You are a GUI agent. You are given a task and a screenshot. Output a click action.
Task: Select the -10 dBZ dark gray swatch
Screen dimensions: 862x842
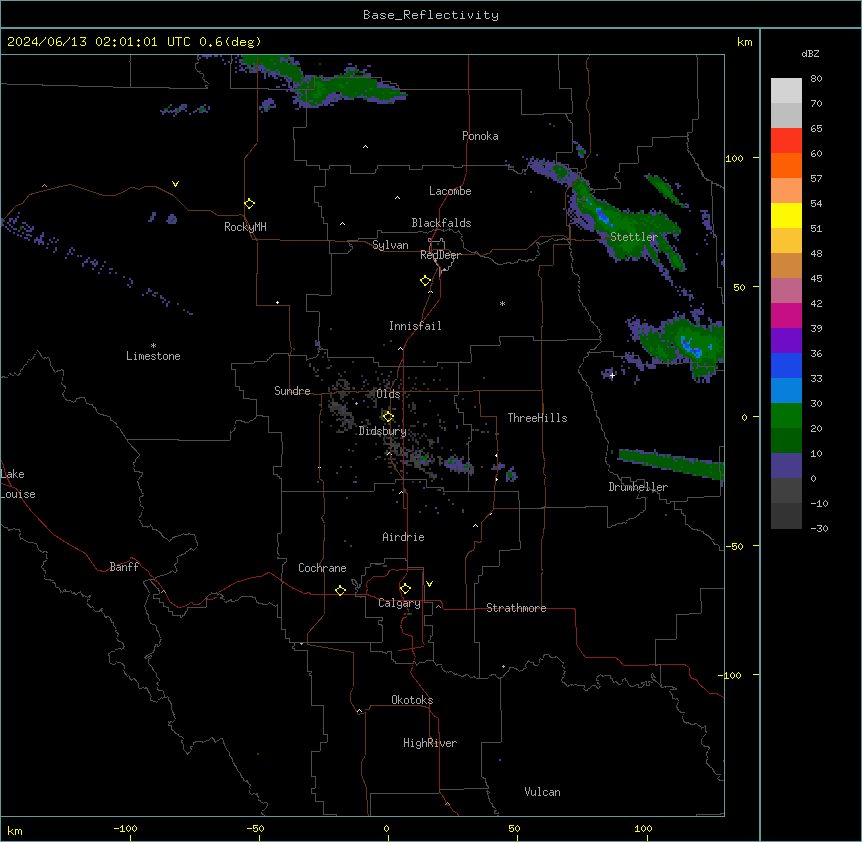[786, 516]
